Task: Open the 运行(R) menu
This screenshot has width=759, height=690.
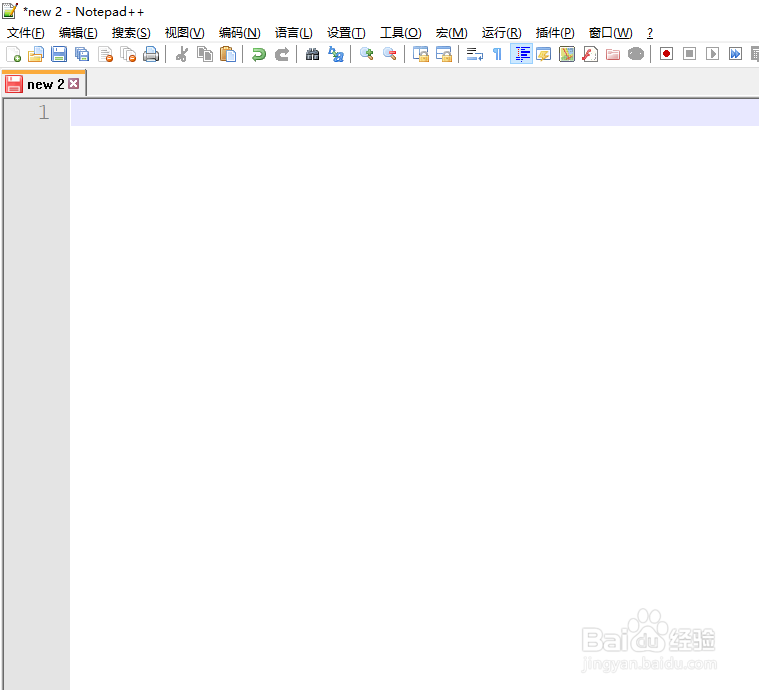Action: coord(501,32)
